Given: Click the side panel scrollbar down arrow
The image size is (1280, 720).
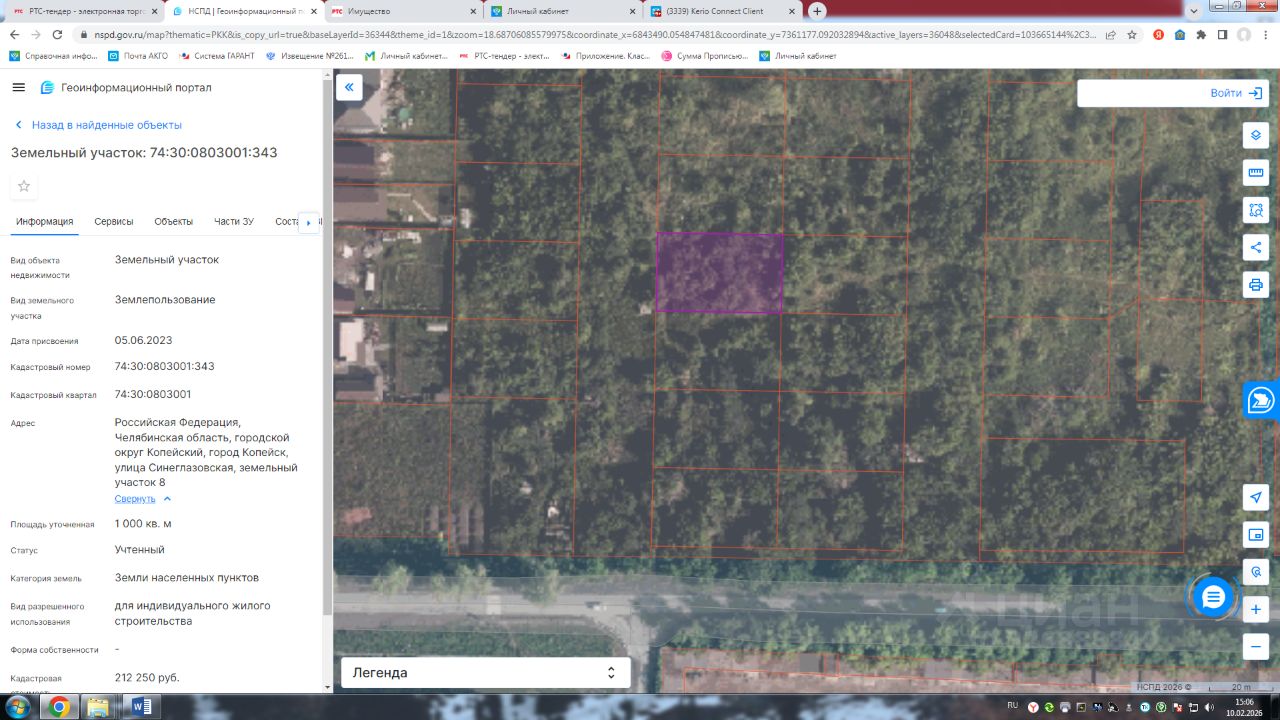Looking at the screenshot, I should (327, 687).
